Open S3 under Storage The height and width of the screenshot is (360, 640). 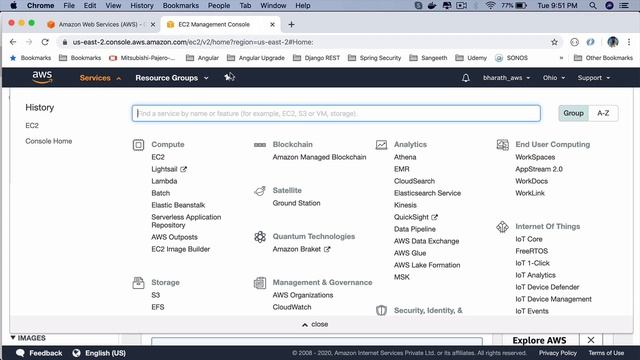click(156, 295)
